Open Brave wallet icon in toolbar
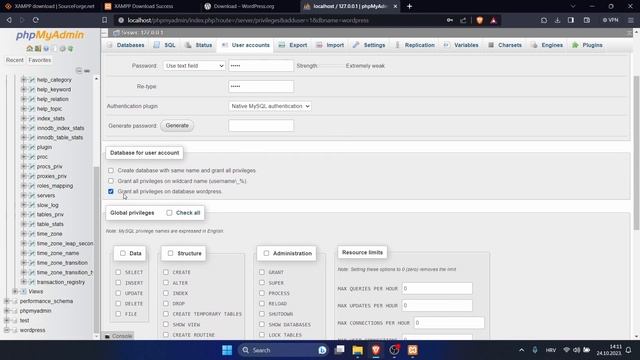This screenshot has width=640, height=360. pos(587,20)
